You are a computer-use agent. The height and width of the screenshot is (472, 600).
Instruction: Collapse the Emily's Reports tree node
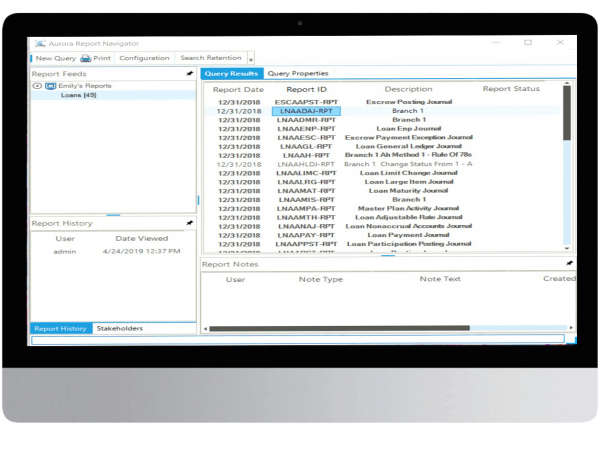point(38,86)
